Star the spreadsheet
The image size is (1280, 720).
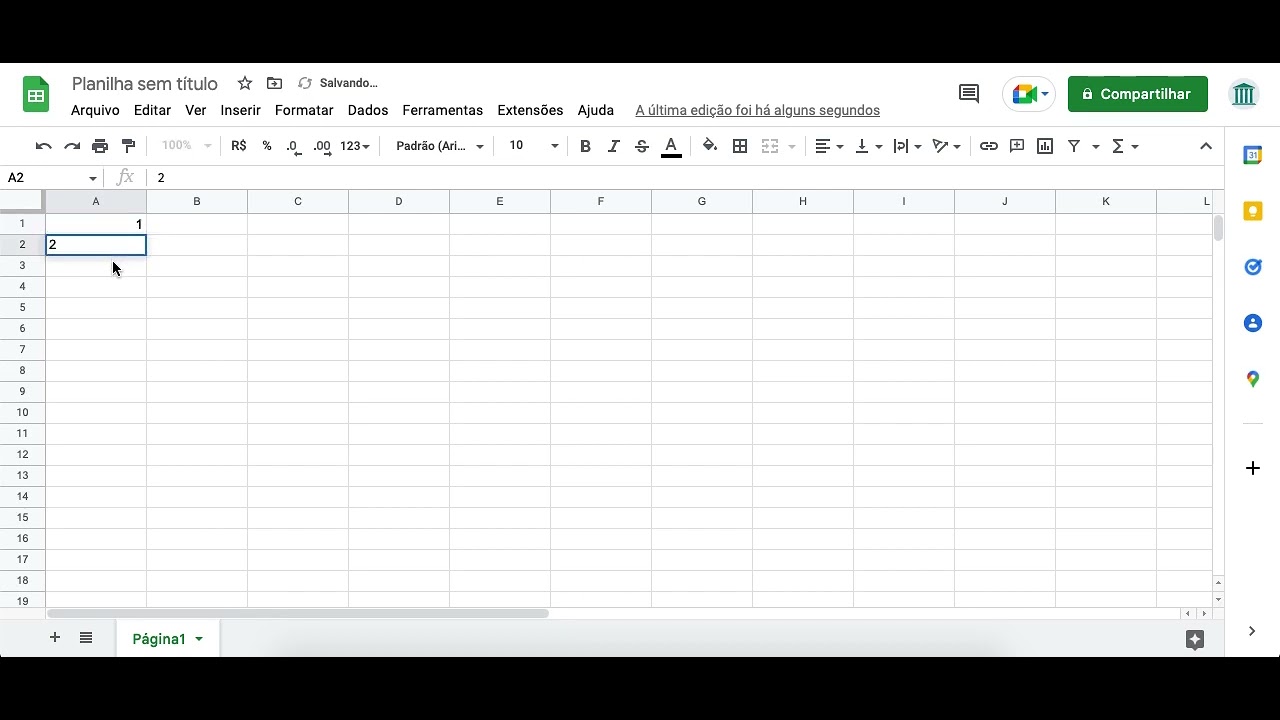(245, 83)
